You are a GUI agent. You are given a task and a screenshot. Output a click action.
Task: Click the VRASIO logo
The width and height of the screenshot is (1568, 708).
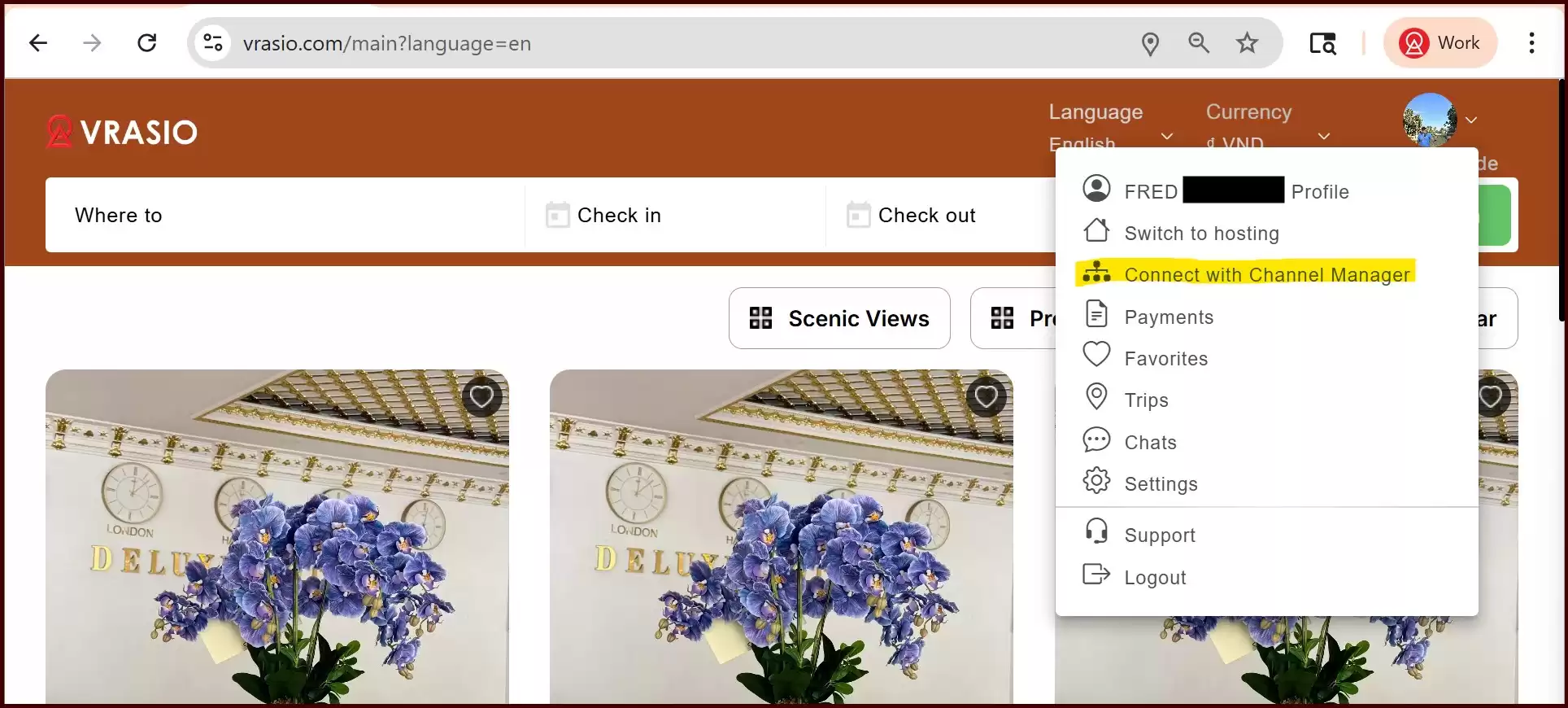122,132
